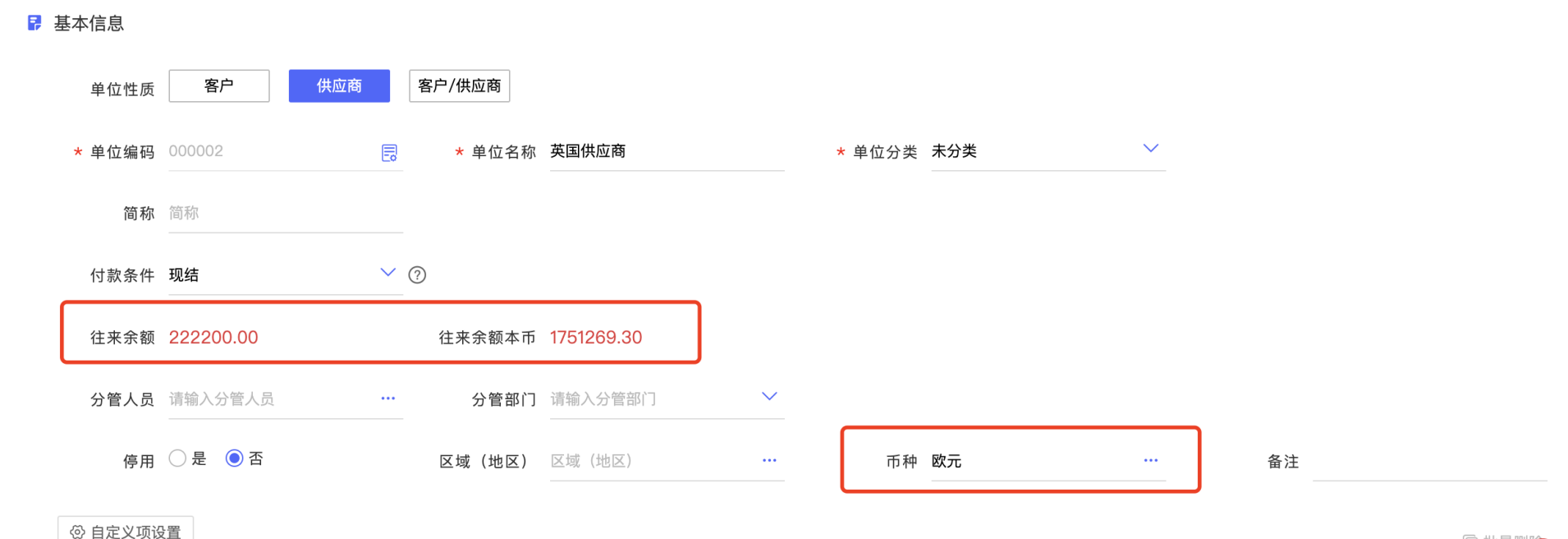Select the 客户/供应商 option tab
Image resolution: width=1568 pixels, height=539 pixels.
pyautogui.click(x=459, y=85)
